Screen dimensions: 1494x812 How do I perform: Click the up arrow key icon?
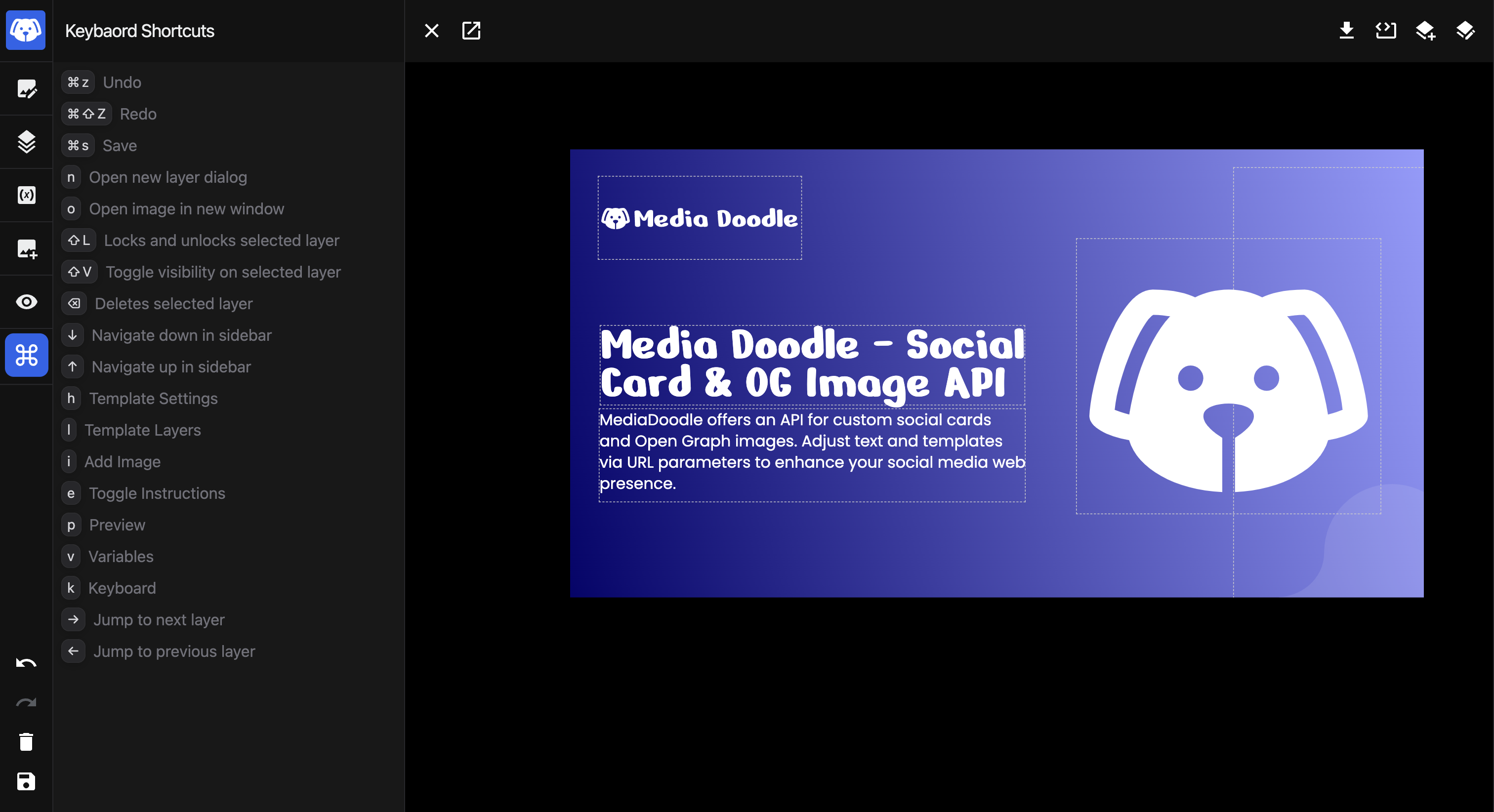click(73, 366)
